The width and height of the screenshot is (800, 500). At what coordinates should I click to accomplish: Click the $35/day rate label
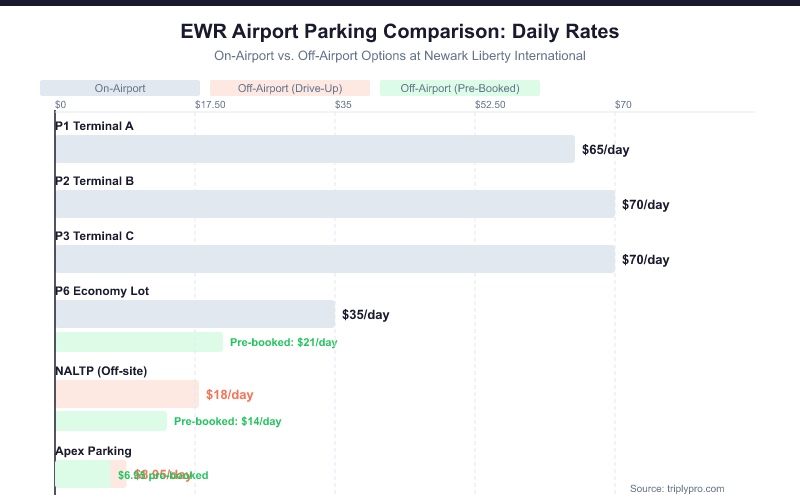[x=365, y=314]
